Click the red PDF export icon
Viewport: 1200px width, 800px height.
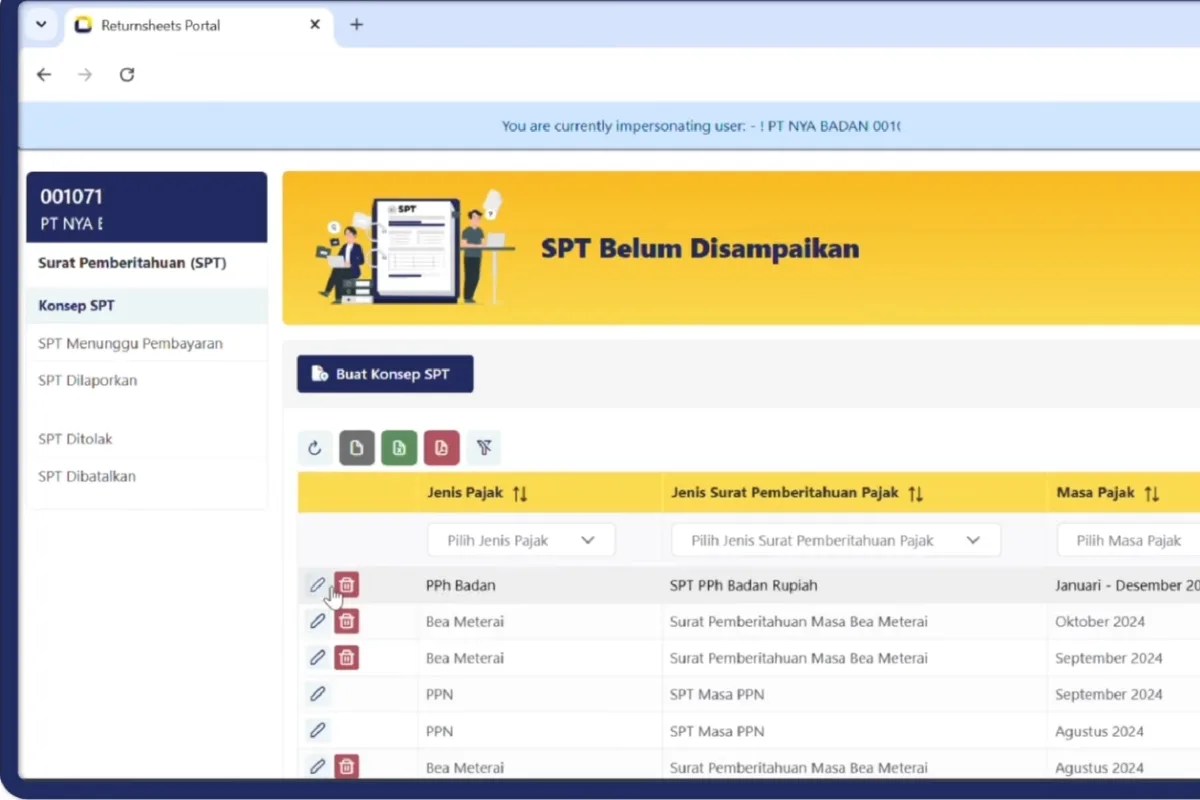pos(441,448)
